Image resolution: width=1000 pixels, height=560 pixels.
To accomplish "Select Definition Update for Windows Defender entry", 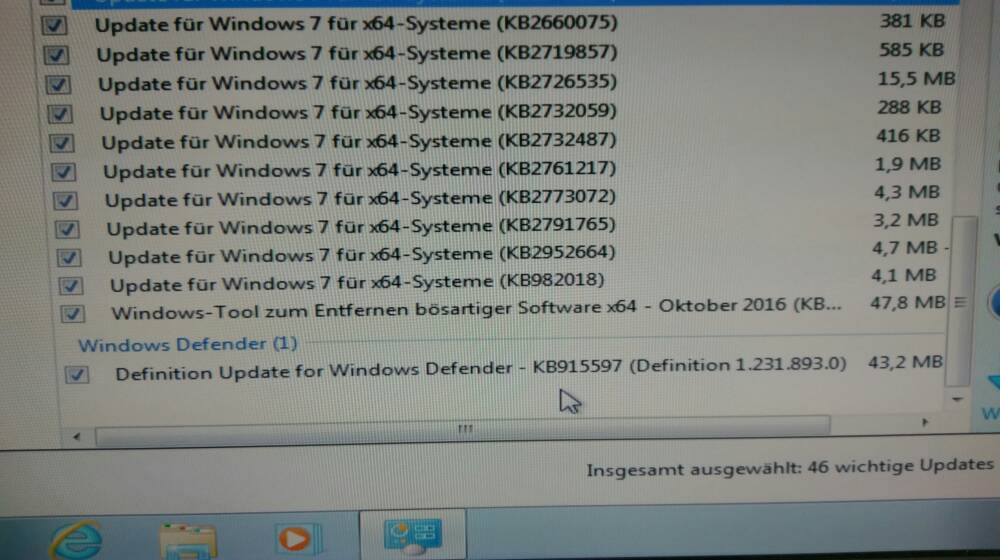I will (x=504, y=369).
